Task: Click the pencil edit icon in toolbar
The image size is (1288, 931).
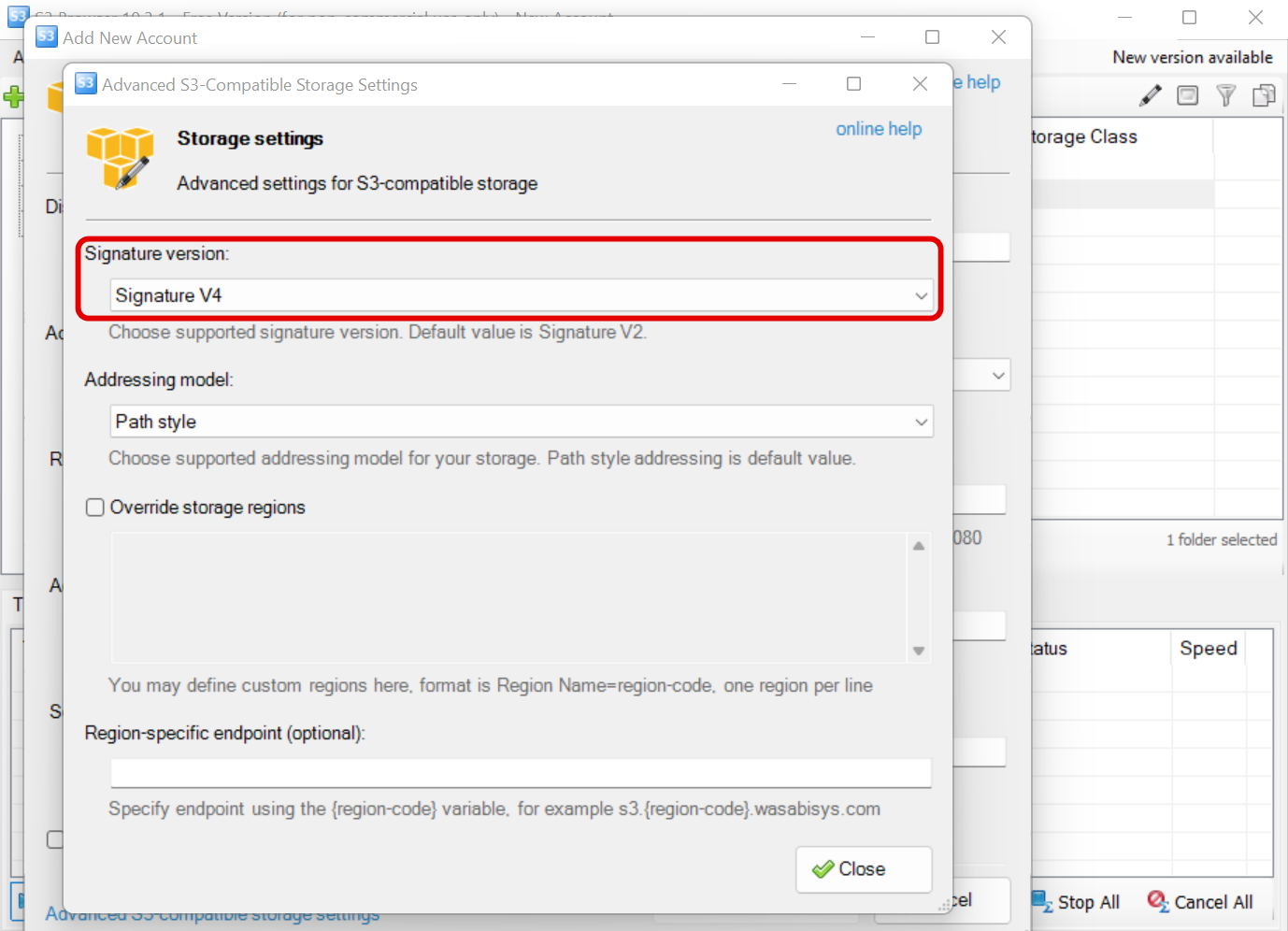Action: [x=1151, y=95]
